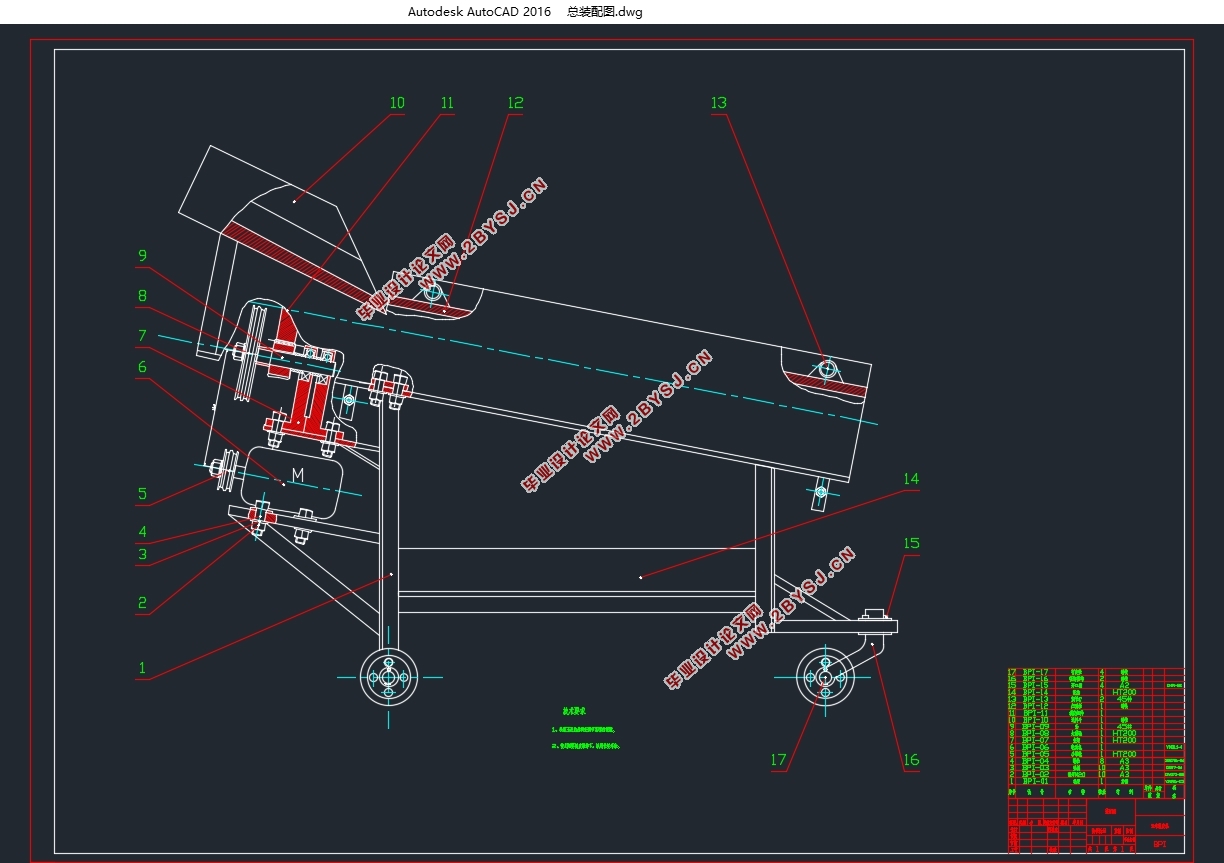This screenshot has height=863, width=1224.
Task: Click part callout number 7
Action: (142, 336)
